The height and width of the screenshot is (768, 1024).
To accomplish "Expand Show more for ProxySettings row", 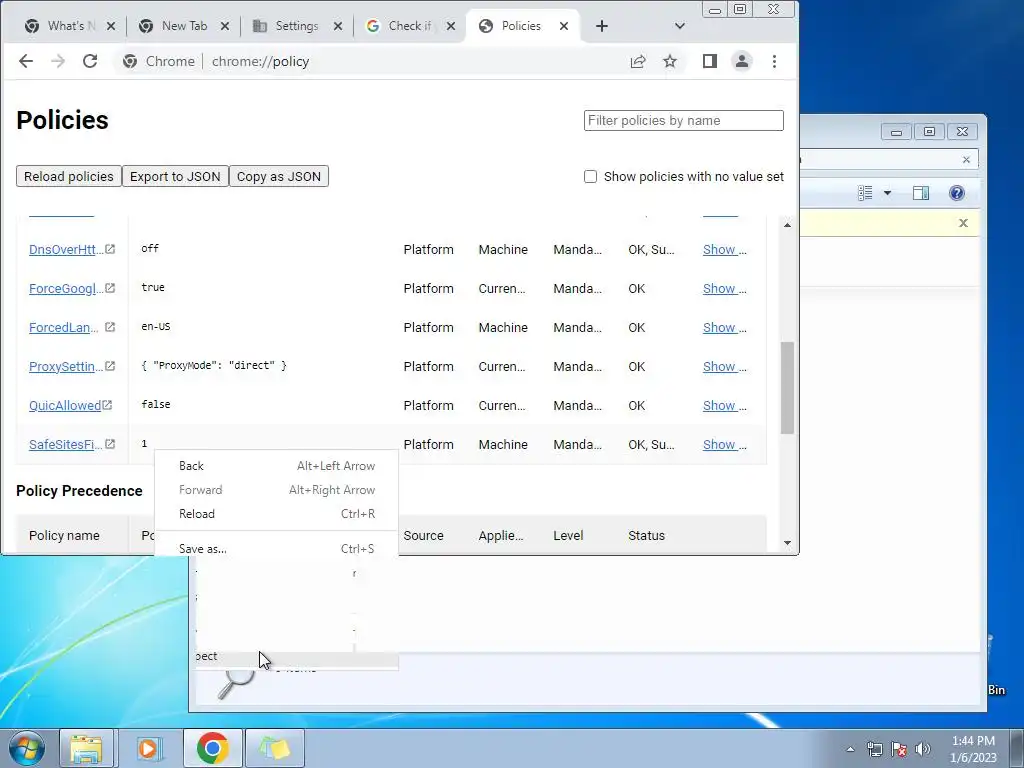I will [724, 366].
